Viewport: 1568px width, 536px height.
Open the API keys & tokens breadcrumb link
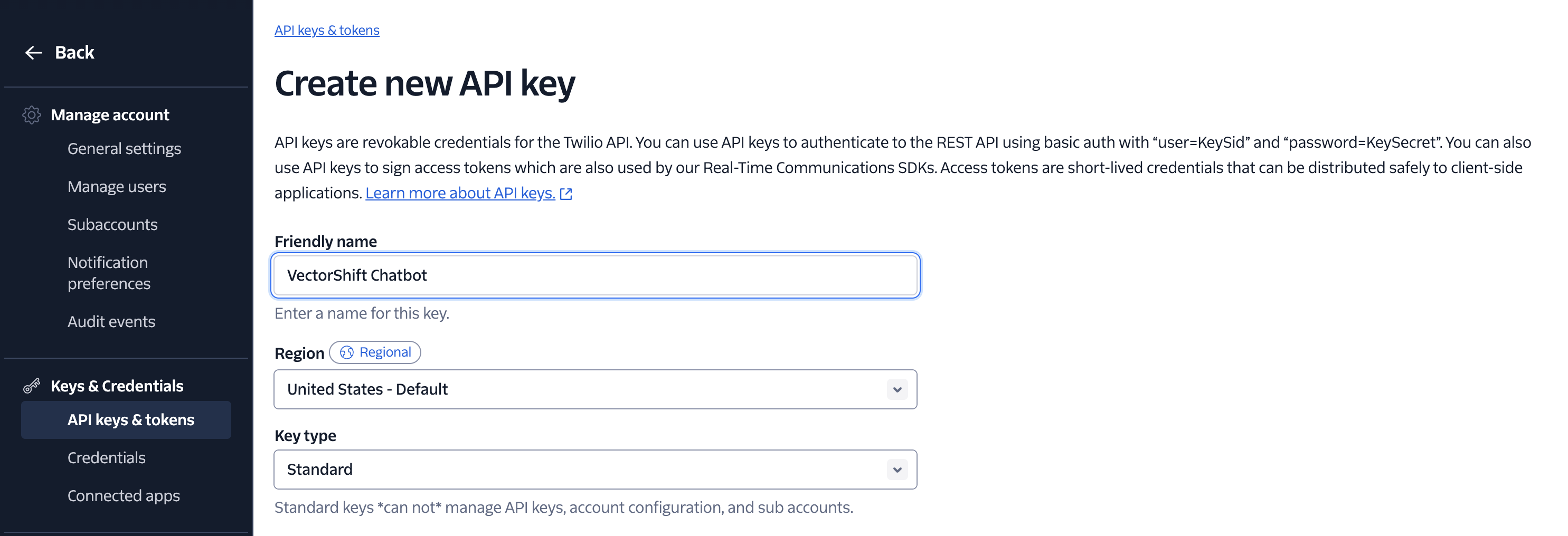pyautogui.click(x=326, y=30)
